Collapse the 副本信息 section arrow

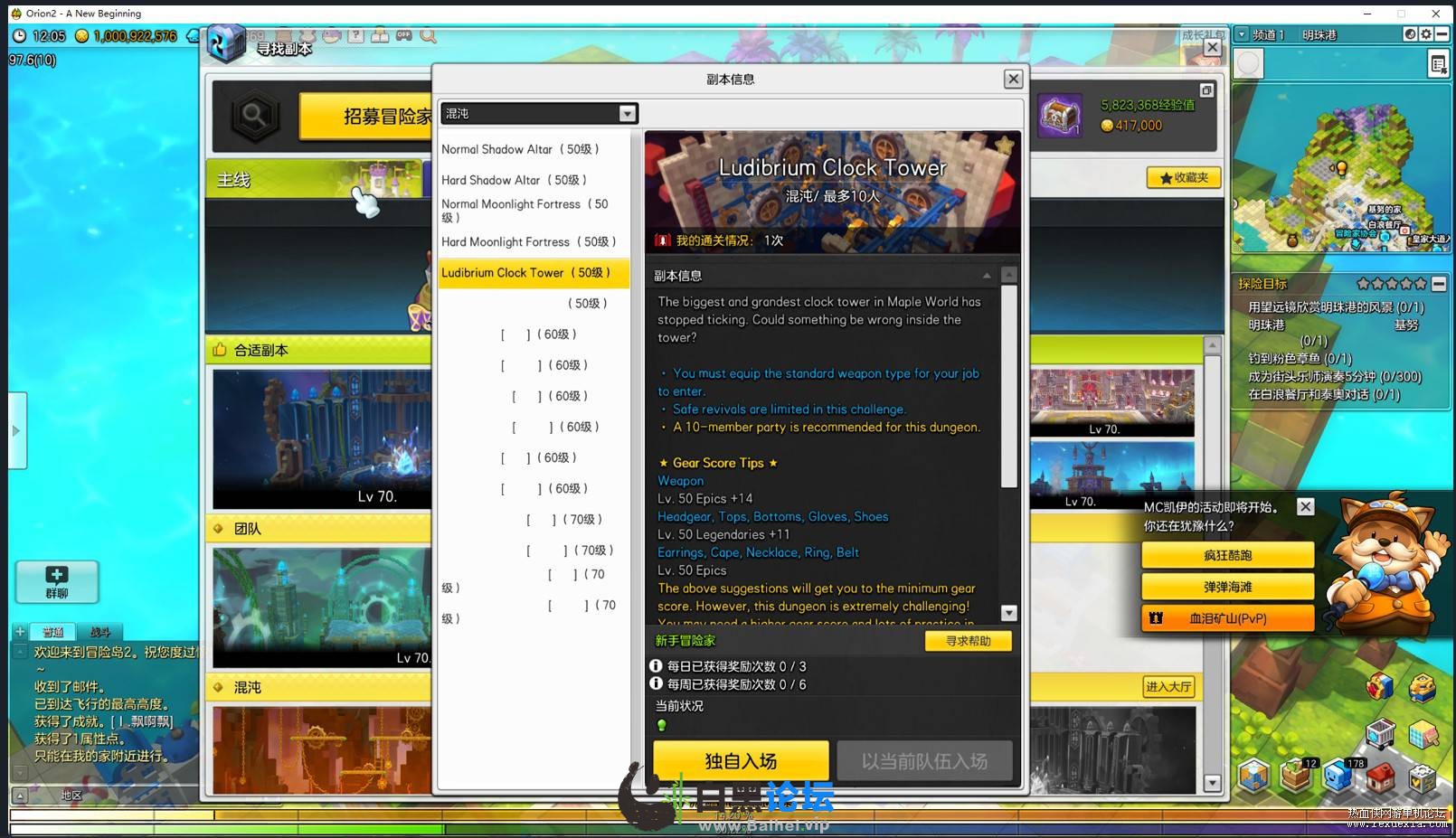click(x=987, y=276)
